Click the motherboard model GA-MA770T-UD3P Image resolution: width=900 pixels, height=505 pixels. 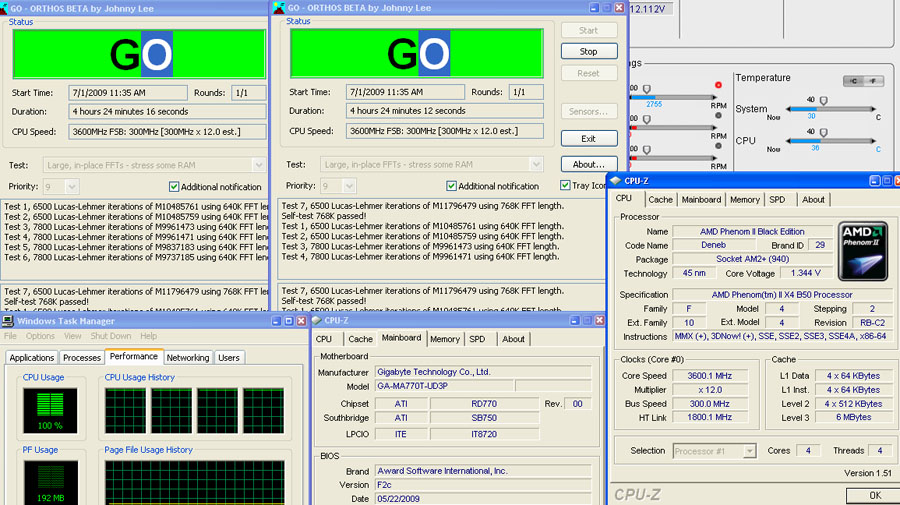tap(445, 386)
